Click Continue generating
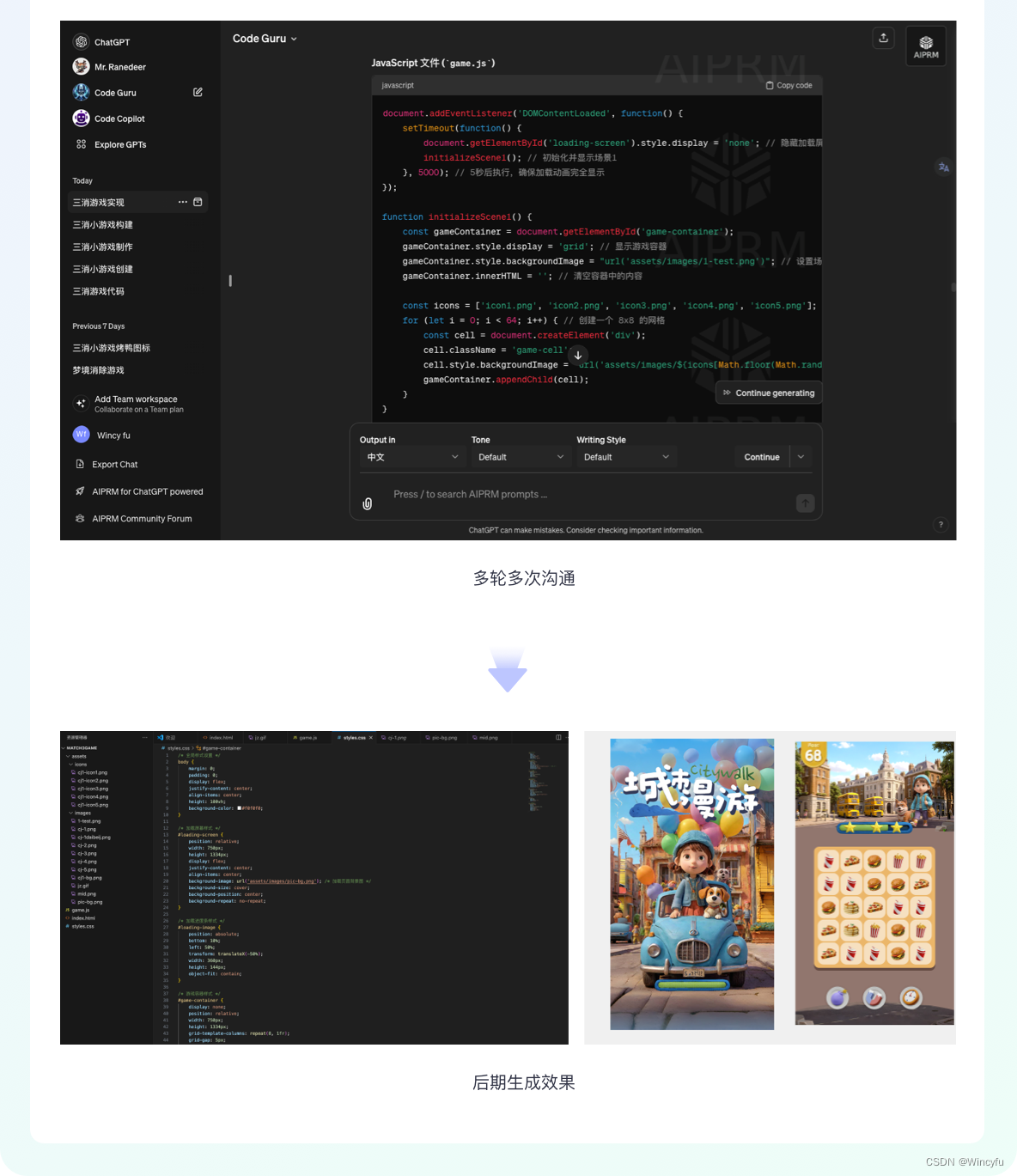The width and height of the screenshot is (1017, 1176). [x=769, y=393]
